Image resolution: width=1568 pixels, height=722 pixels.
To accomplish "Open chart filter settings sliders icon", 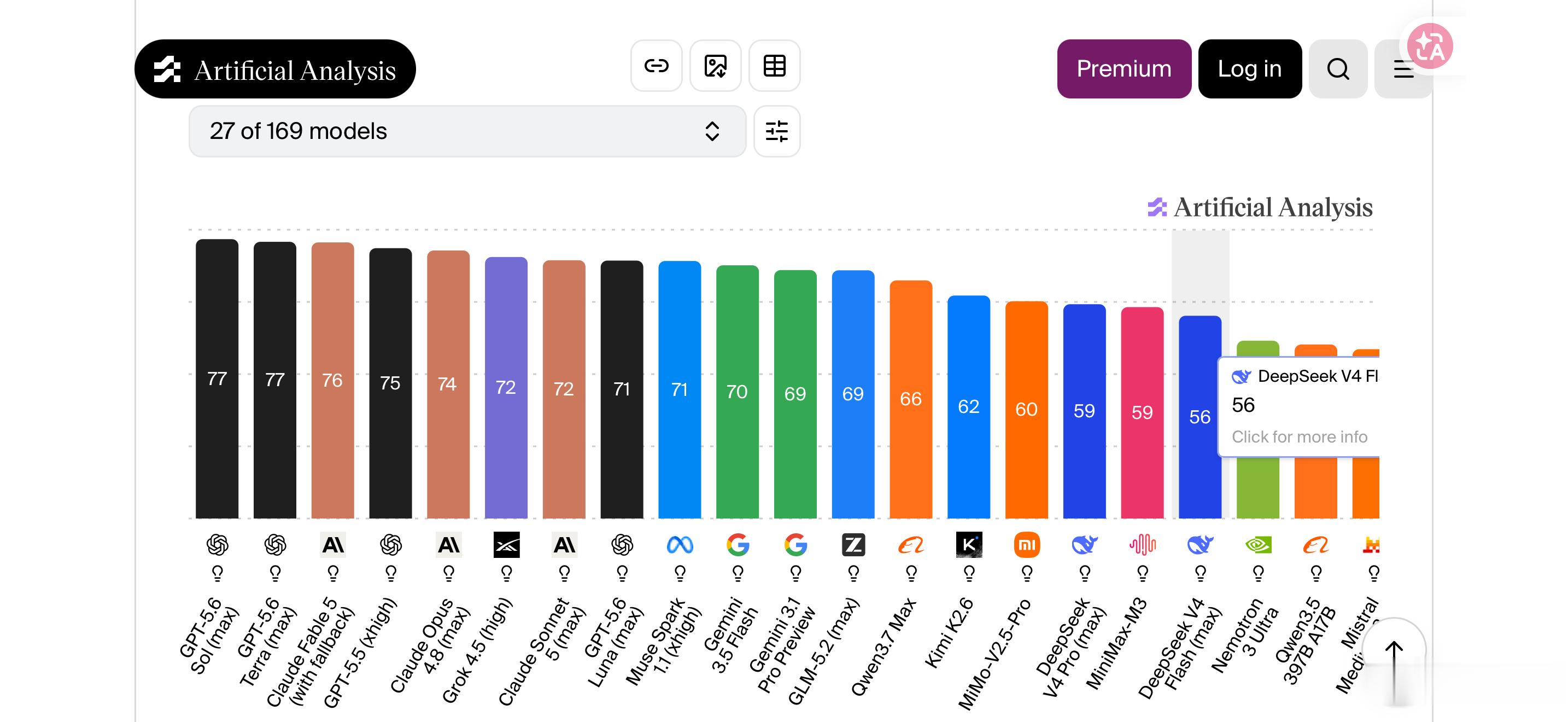I will pyautogui.click(x=777, y=131).
